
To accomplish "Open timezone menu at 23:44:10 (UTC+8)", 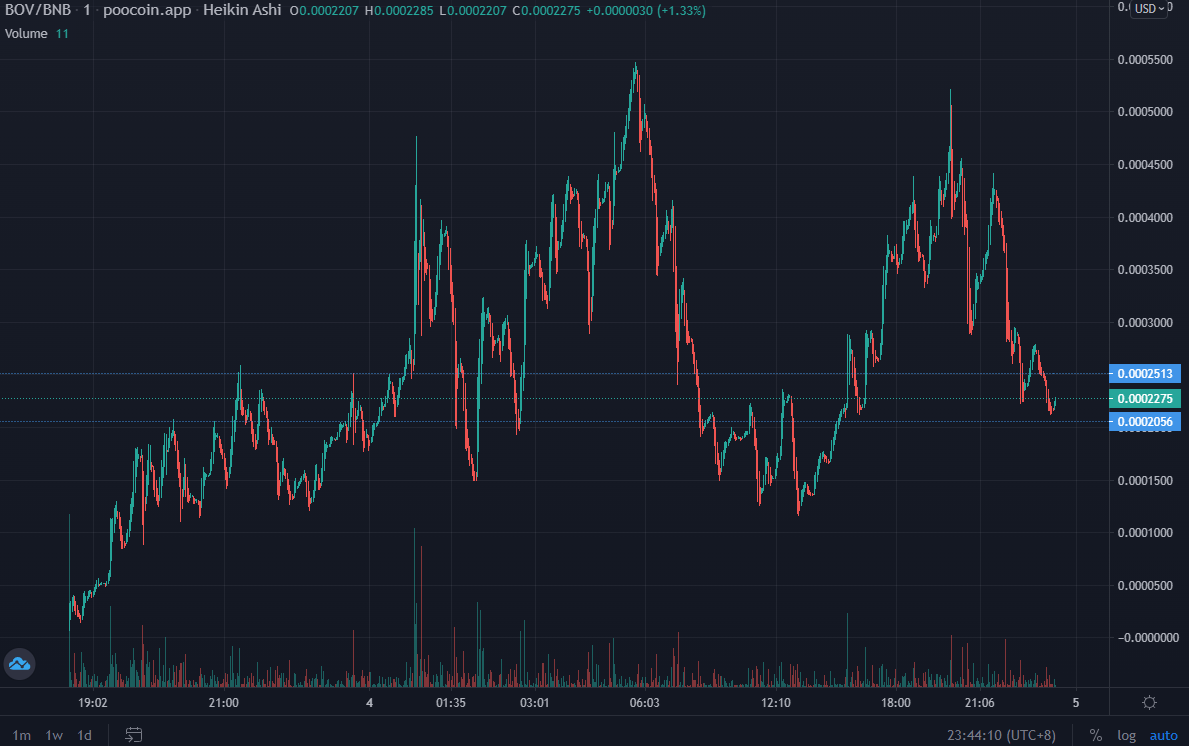I will [1001, 735].
